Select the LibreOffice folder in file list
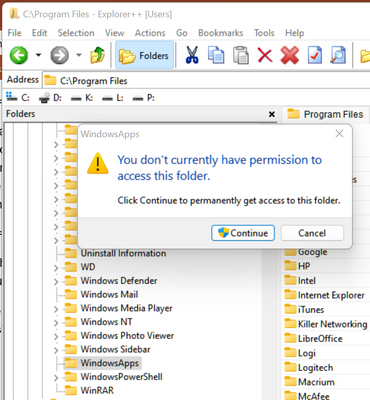 [x=313, y=339]
